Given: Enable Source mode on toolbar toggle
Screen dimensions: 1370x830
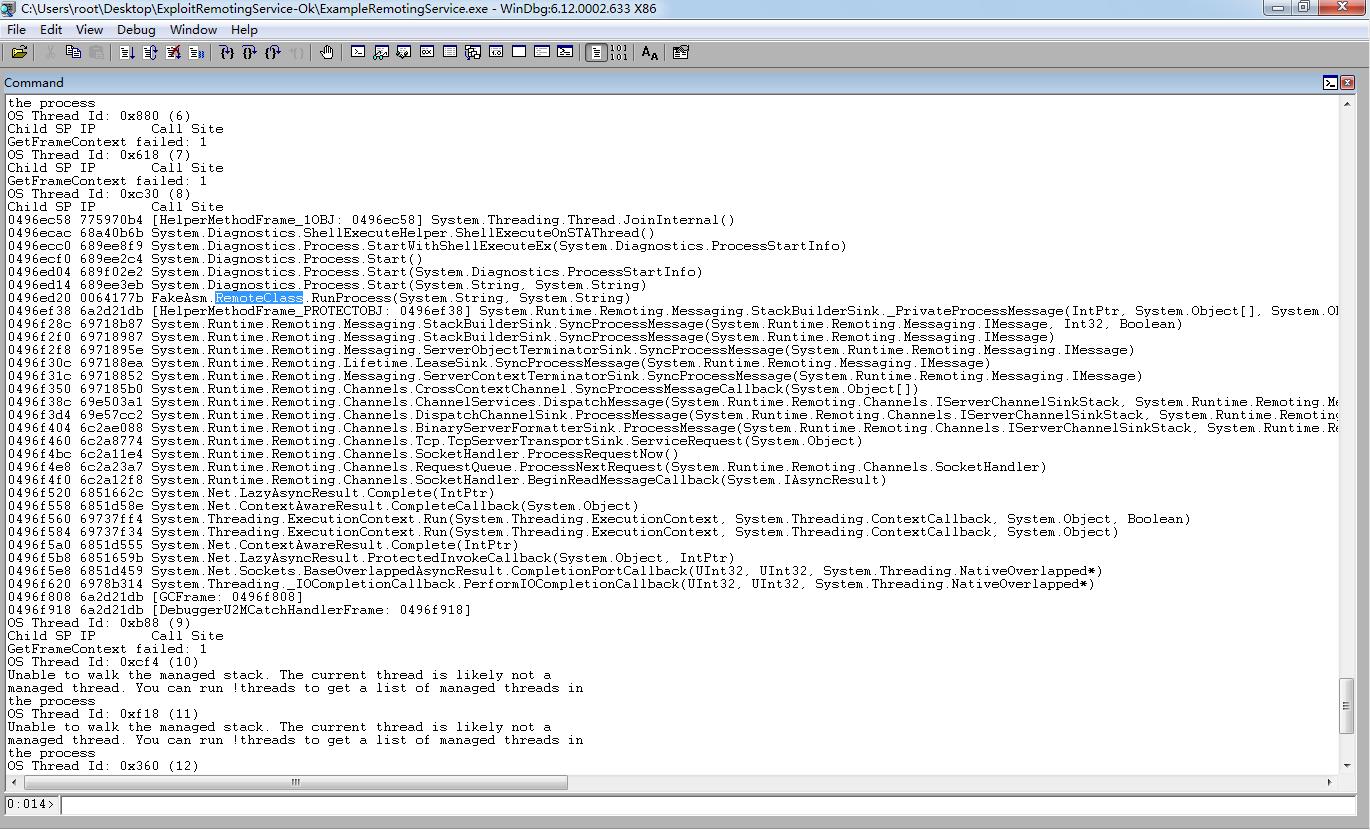Looking at the screenshot, I should point(596,52).
